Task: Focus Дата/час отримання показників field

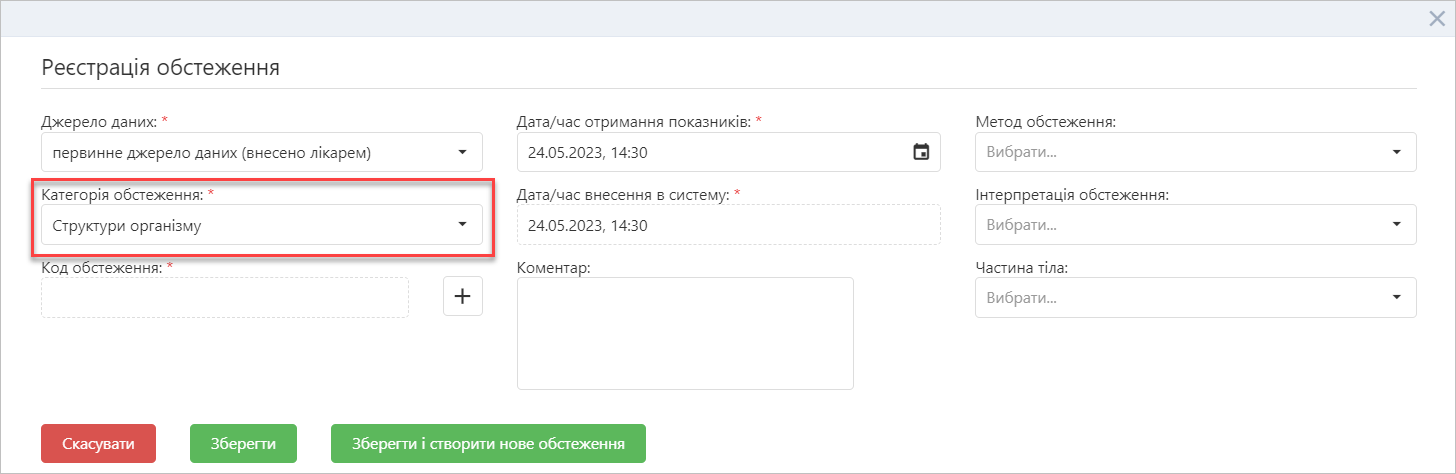Action: pos(729,152)
